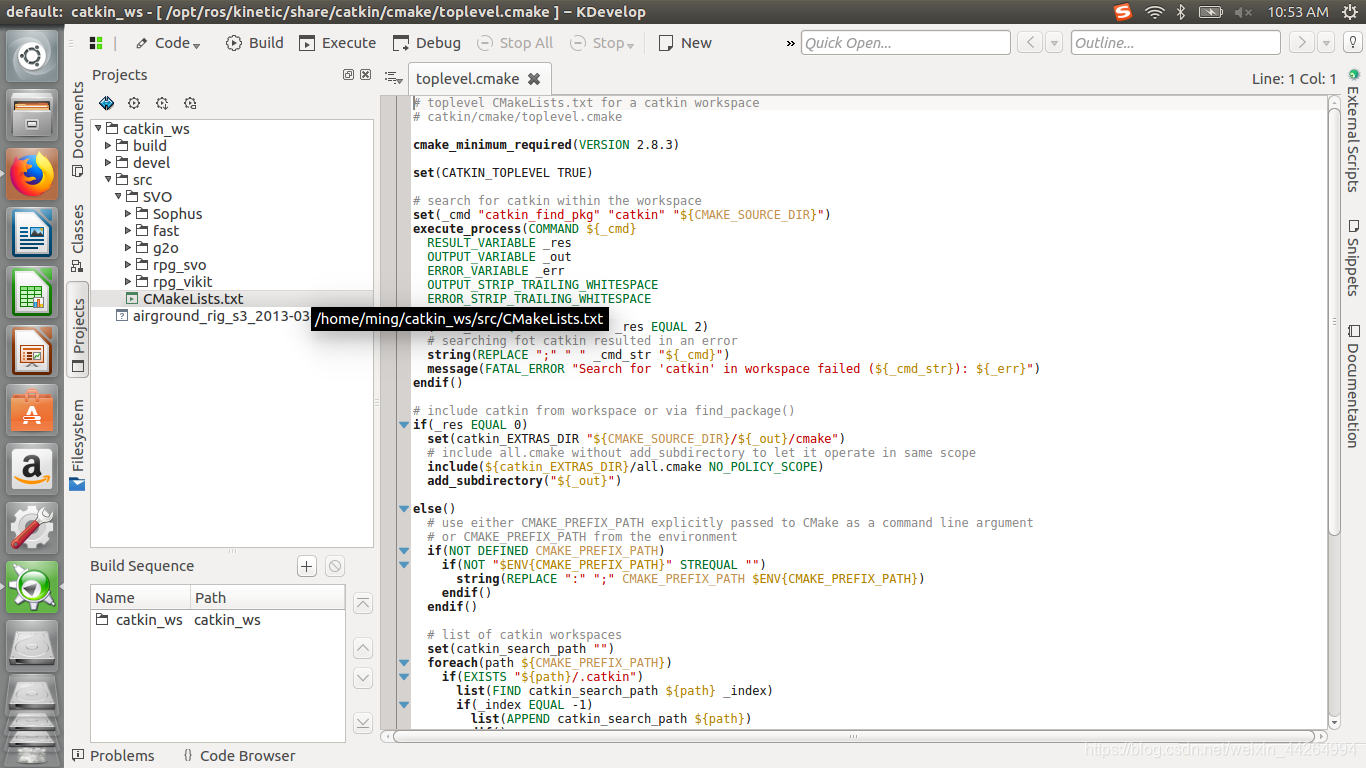Screen dimensions: 1366x768
Task: Expand the build folder in project tree
Action: point(108,146)
